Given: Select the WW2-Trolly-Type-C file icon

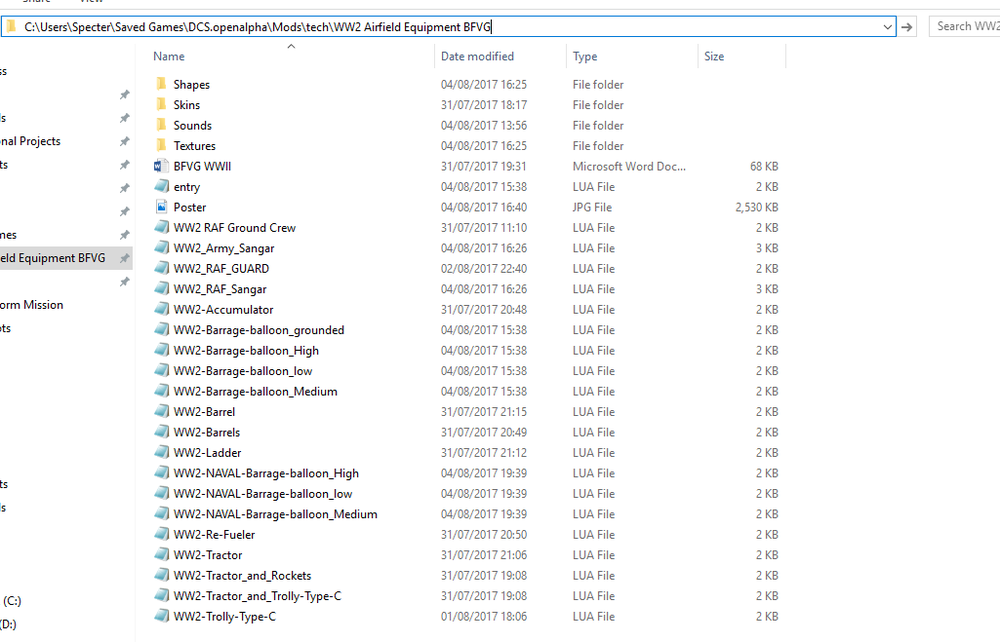Looking at the screenshot, I should (x=161, y=616).
